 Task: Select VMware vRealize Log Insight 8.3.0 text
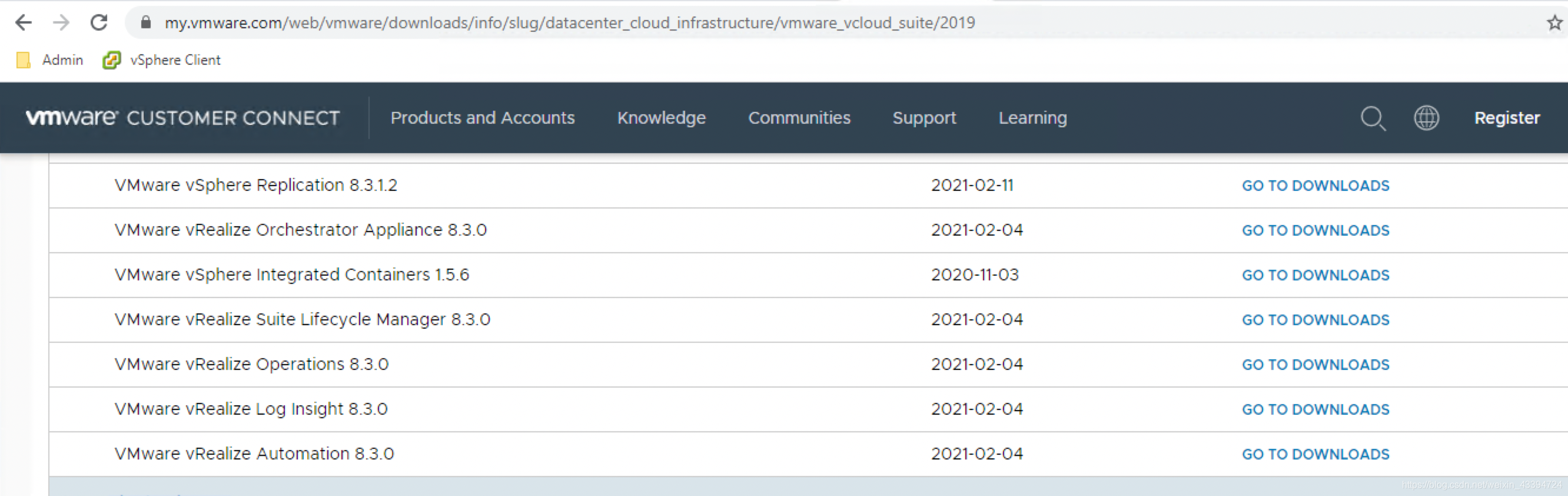pos(251,409)
